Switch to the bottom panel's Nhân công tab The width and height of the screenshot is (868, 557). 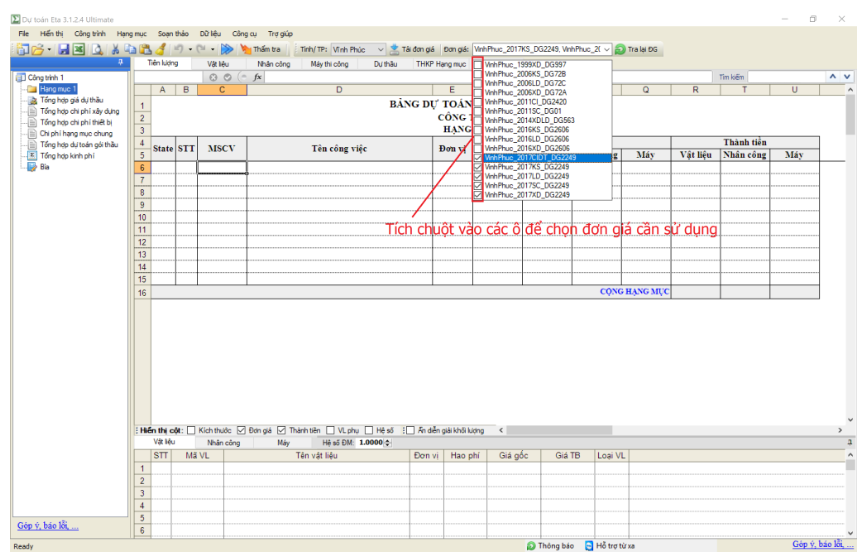[x=224, y=442]
